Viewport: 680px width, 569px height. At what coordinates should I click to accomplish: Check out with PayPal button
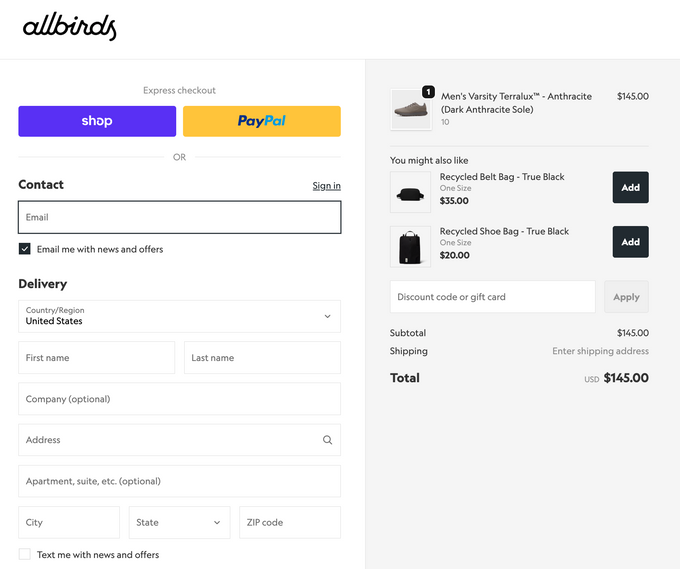tap(262, 121)
